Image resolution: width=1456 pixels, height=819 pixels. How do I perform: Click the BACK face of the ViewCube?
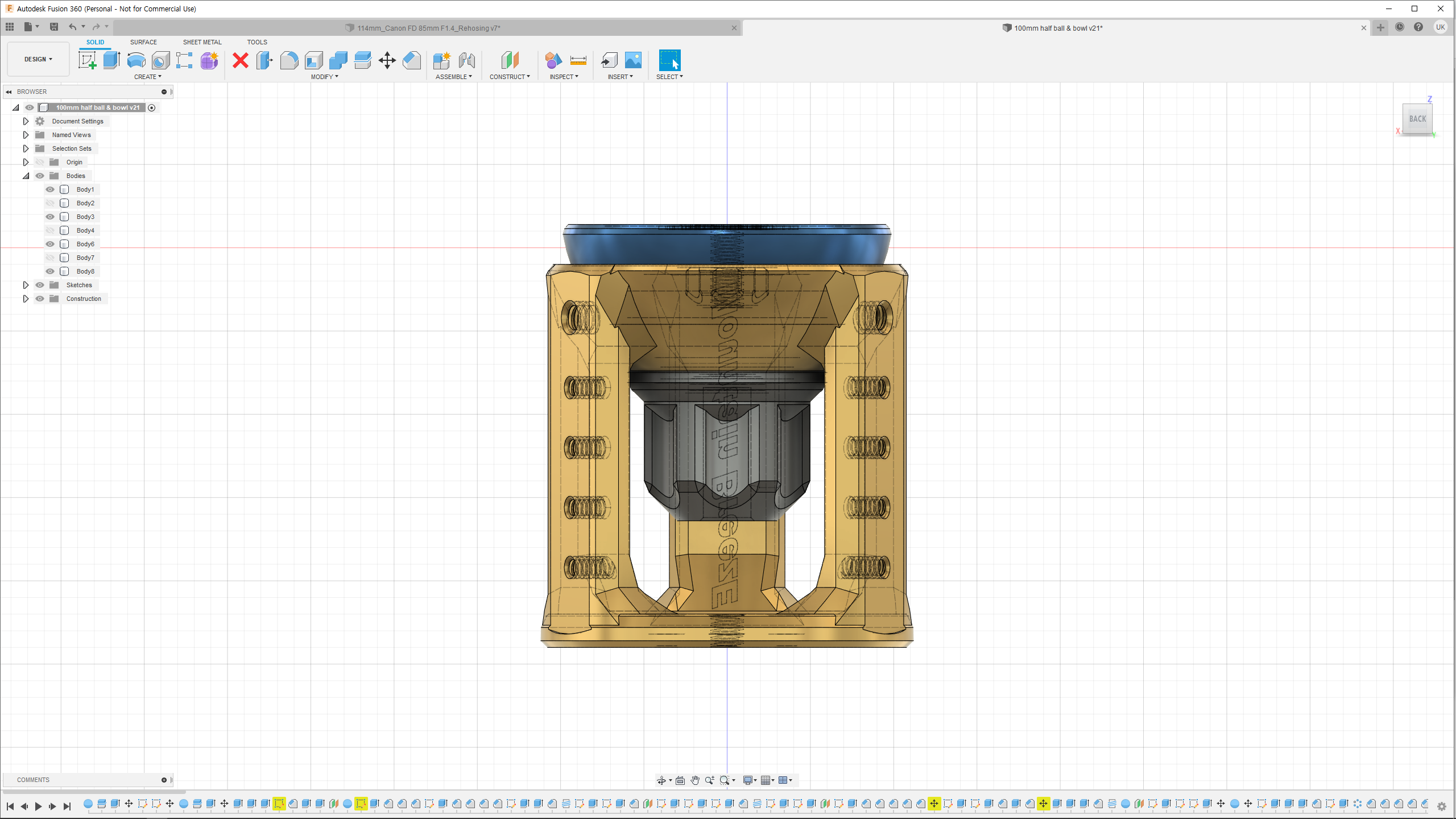[x=1417, y=119]
